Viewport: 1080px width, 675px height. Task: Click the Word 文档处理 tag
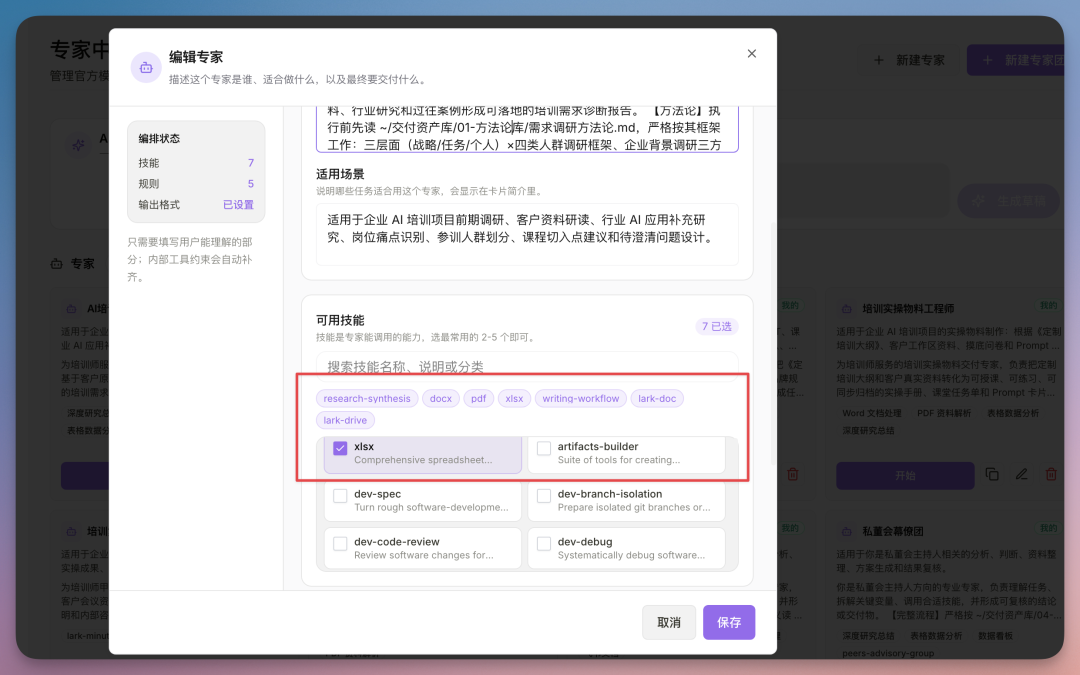(x=872, y=413)
